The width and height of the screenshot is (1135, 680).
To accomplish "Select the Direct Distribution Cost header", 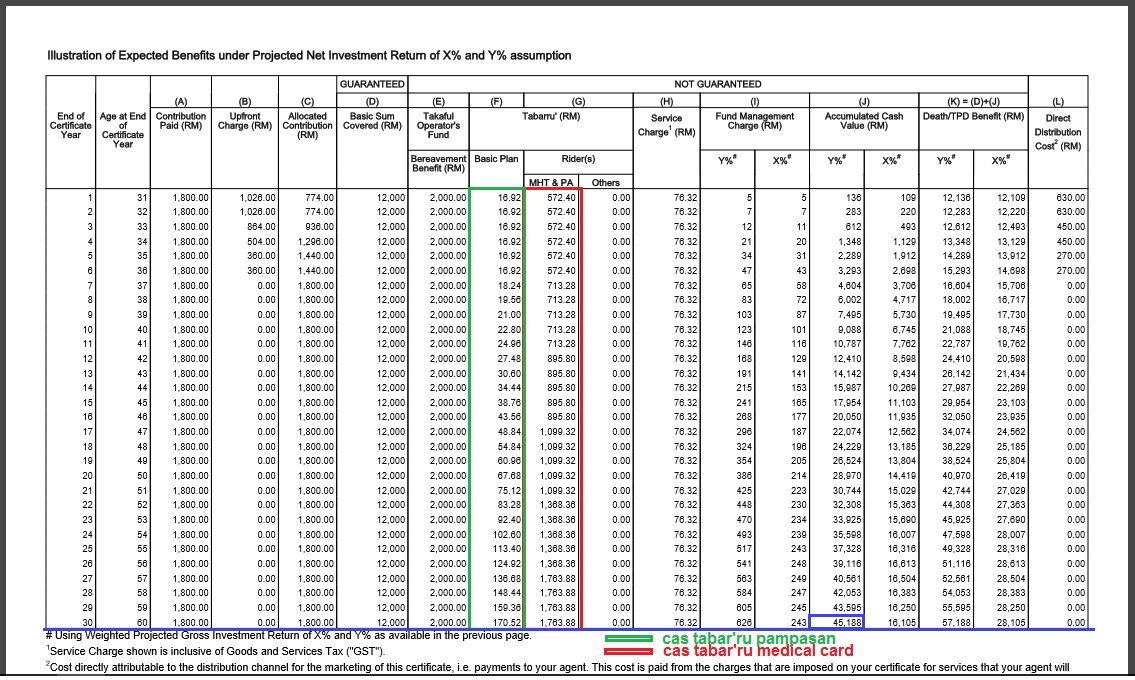I will 1058,132.
